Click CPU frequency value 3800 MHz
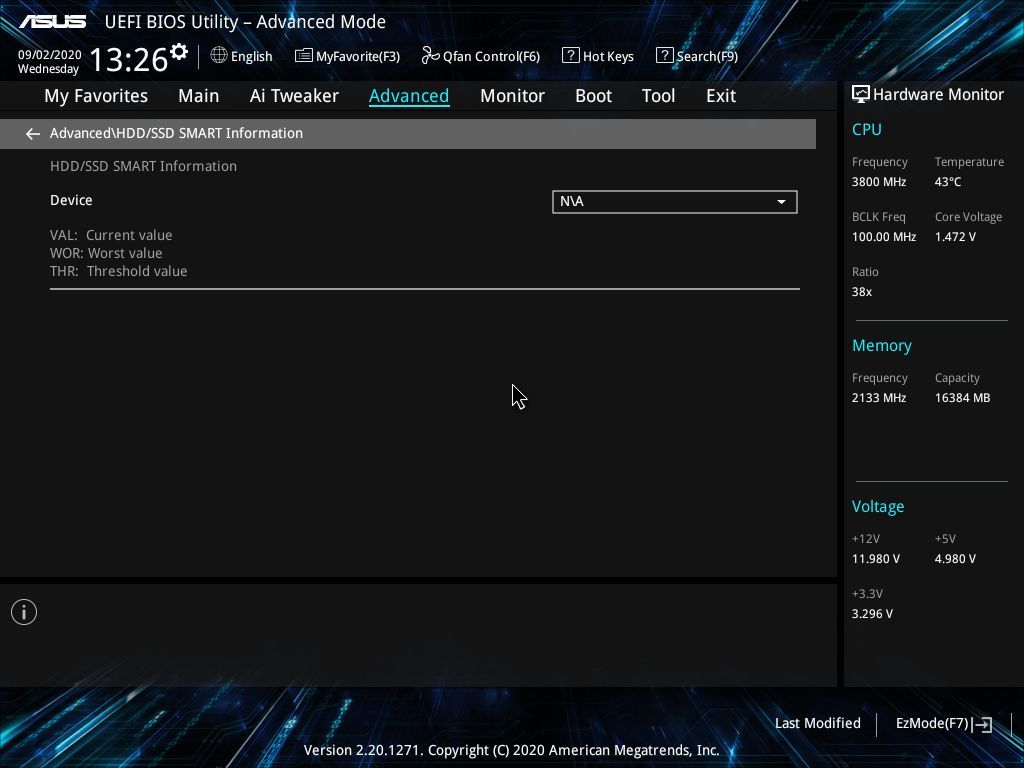 [x=879, y=182]
